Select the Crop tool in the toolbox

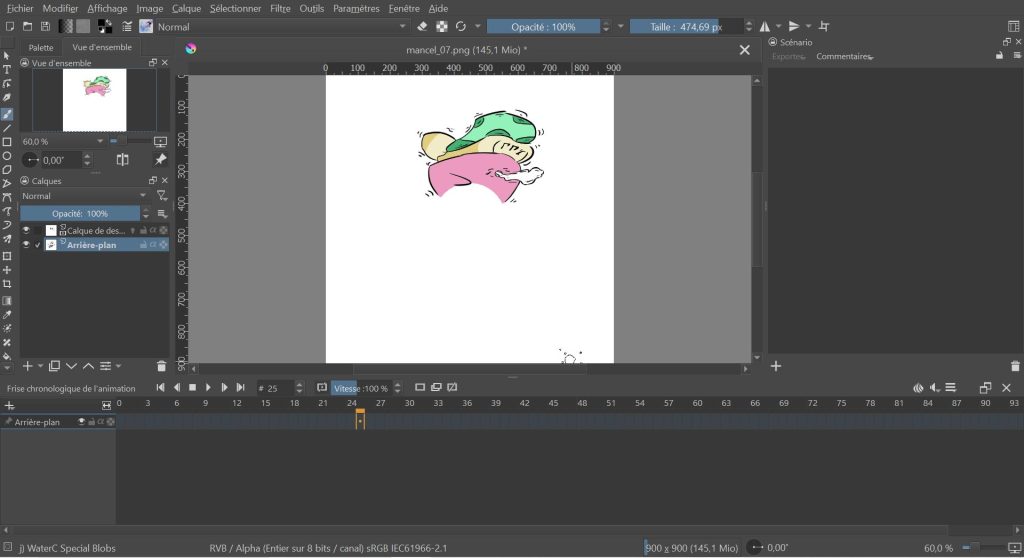click(x=7, y=284)
